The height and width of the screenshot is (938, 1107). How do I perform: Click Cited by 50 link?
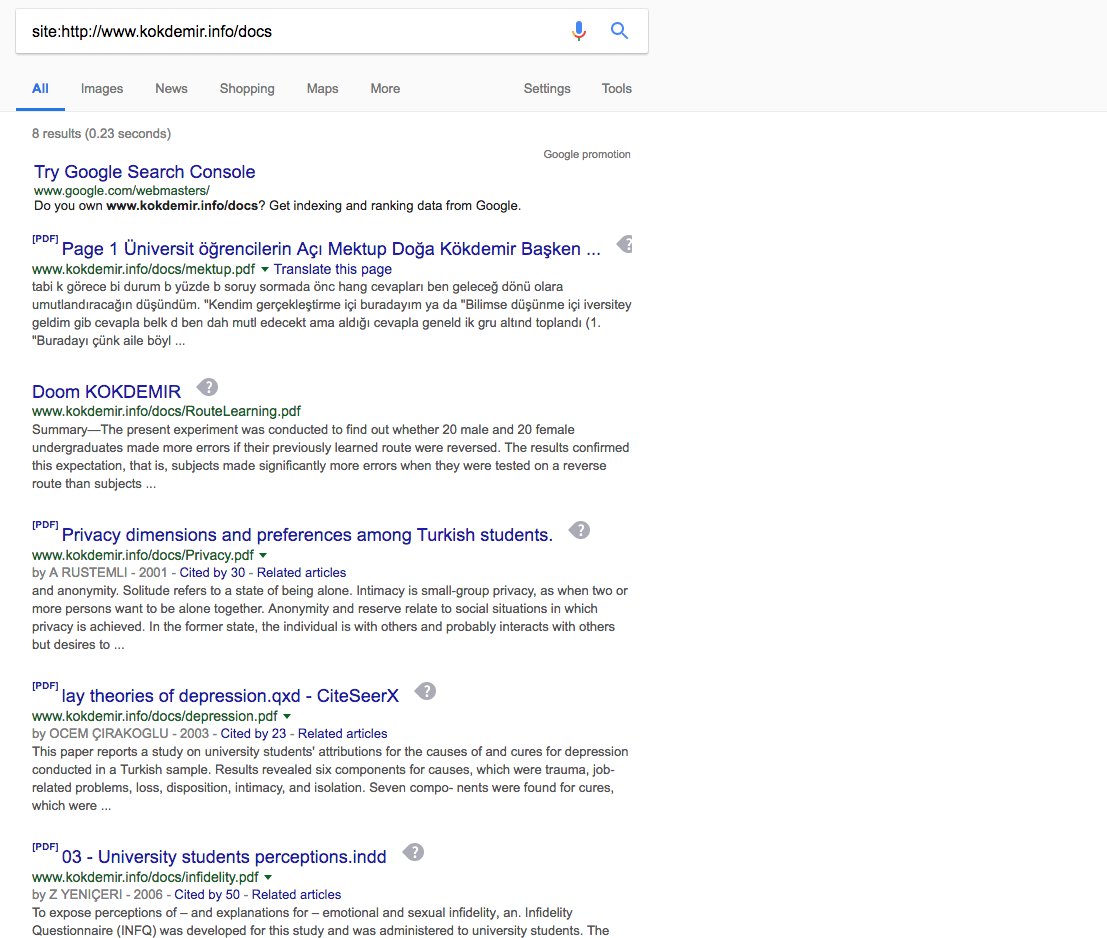click(208, 894)
